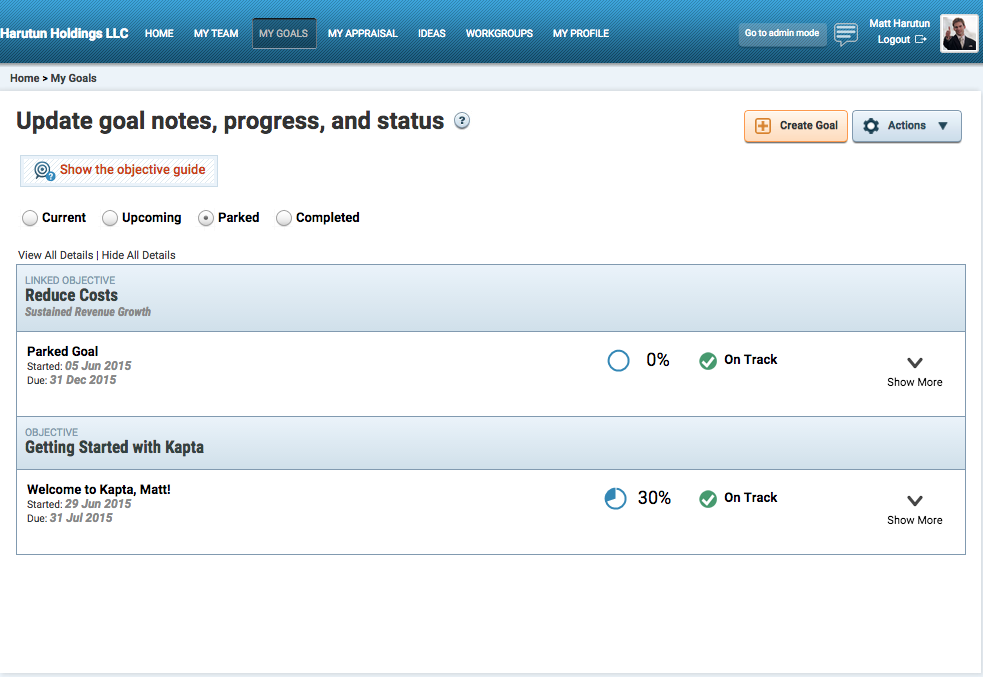Click the View All Details link

[x=56, y=255]
